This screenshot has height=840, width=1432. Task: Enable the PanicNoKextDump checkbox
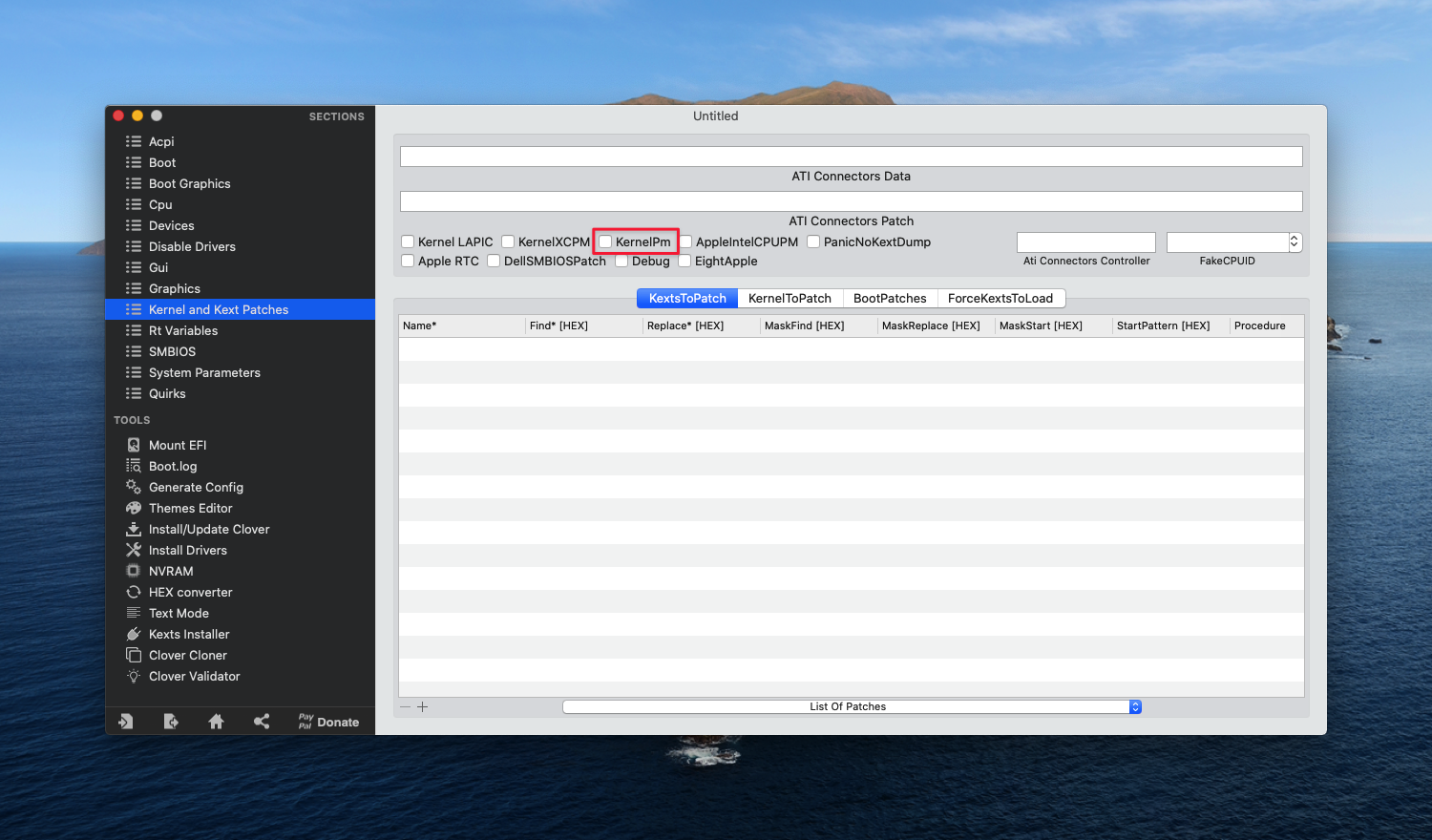click(x=813, y=242)
